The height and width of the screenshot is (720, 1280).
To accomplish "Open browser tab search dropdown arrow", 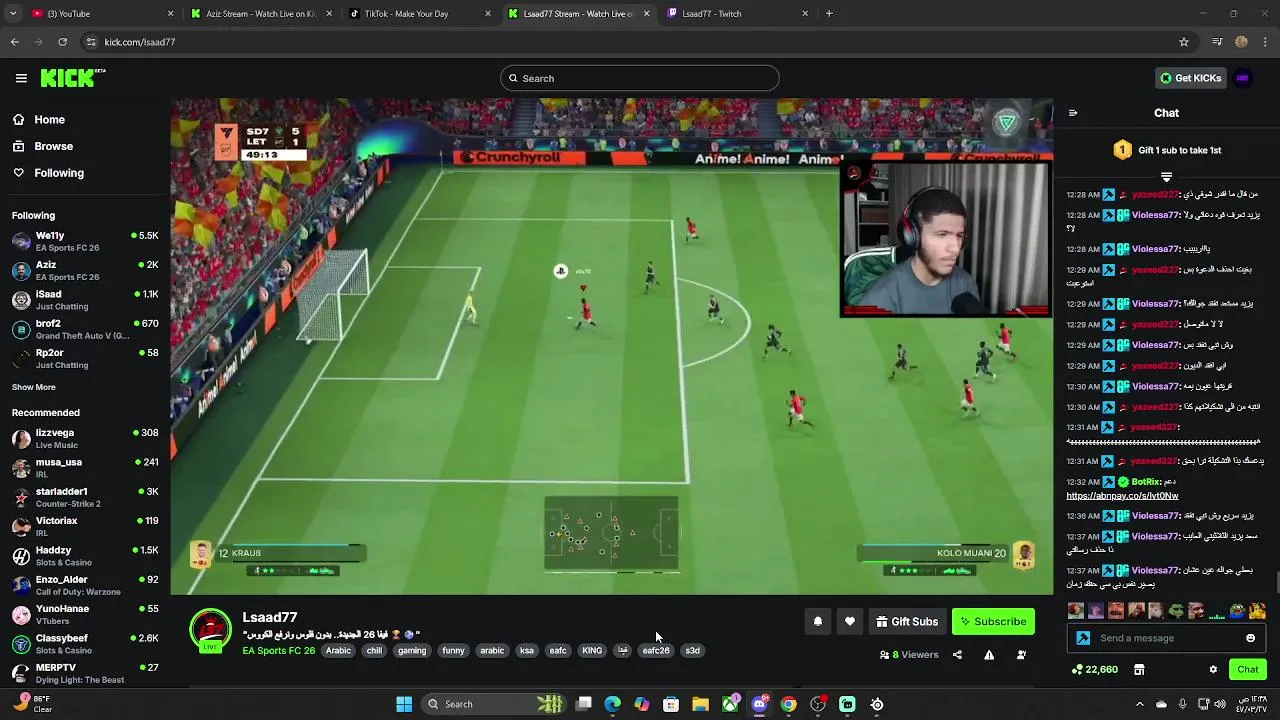I will click(11, 14).
